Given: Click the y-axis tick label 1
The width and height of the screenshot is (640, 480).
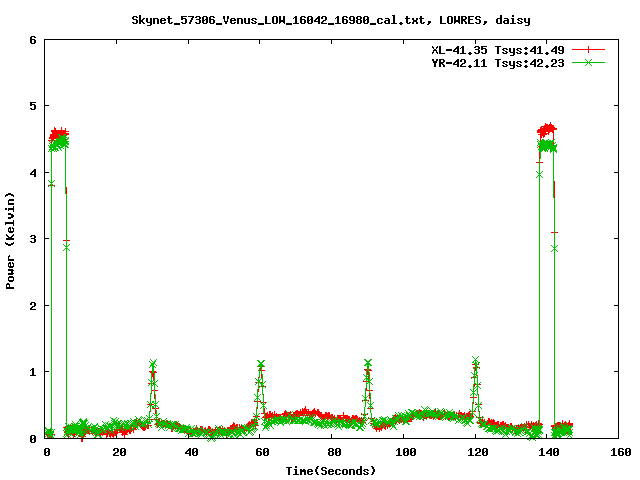Looking at the screenshot, I should point(33,372).
